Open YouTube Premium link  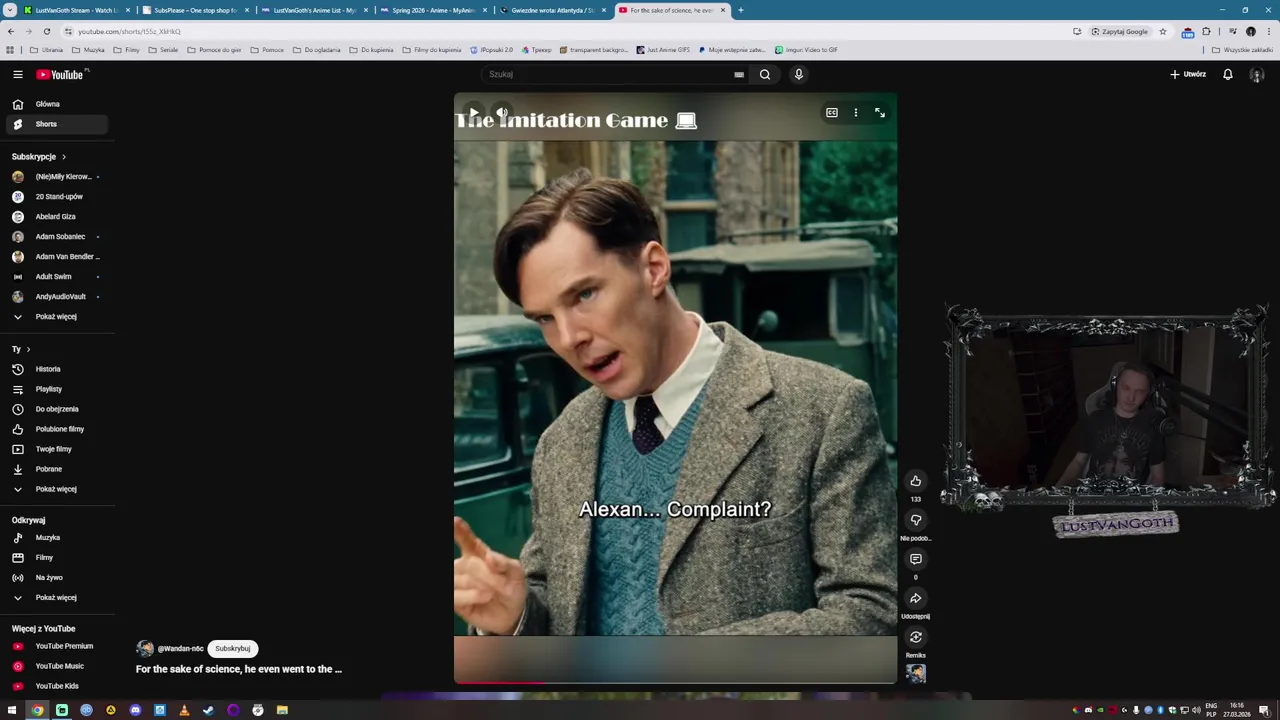(x=57, y=646)
